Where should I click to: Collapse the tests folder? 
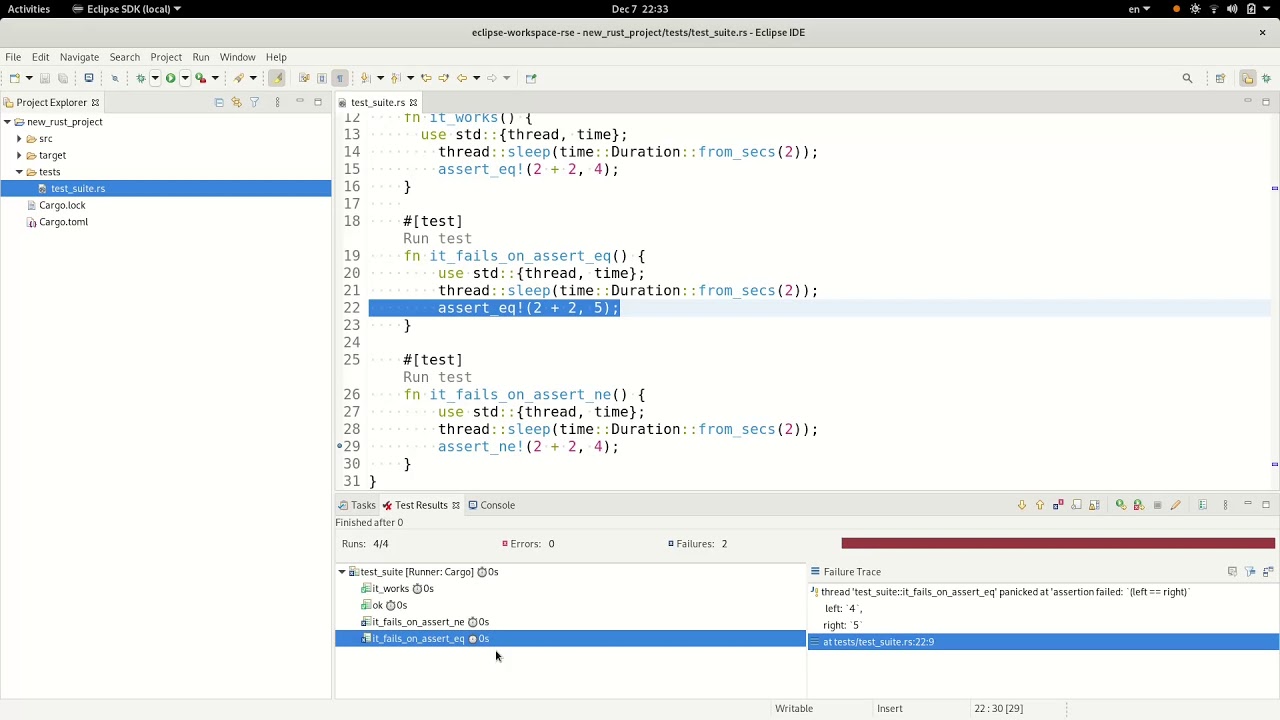[19, 172]
